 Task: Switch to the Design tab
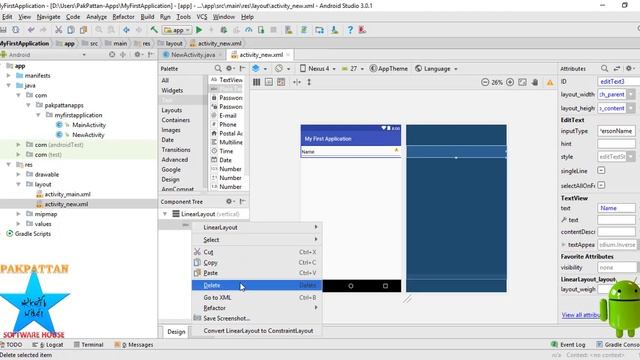coord(176,331)
